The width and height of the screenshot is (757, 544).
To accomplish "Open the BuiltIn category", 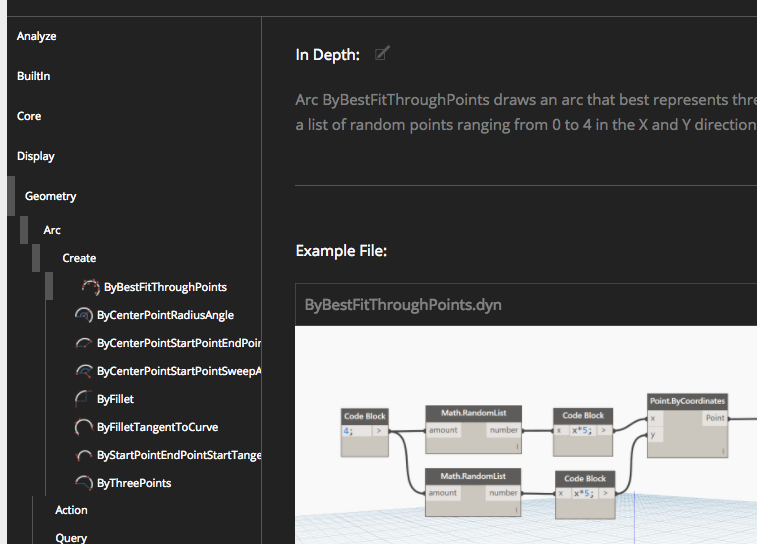I will tap(33, 76).
